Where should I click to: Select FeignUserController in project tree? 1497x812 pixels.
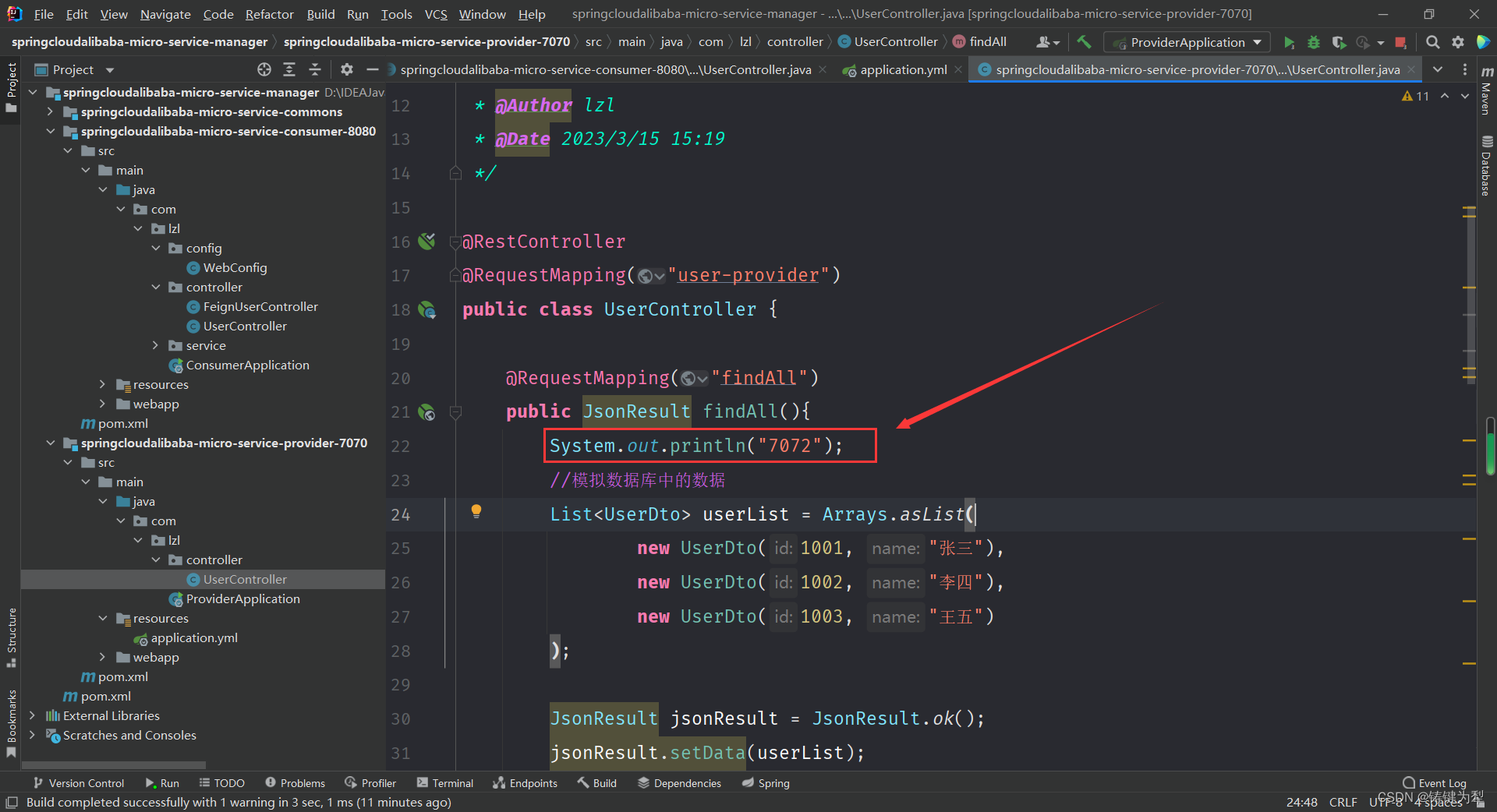point(260,306)
